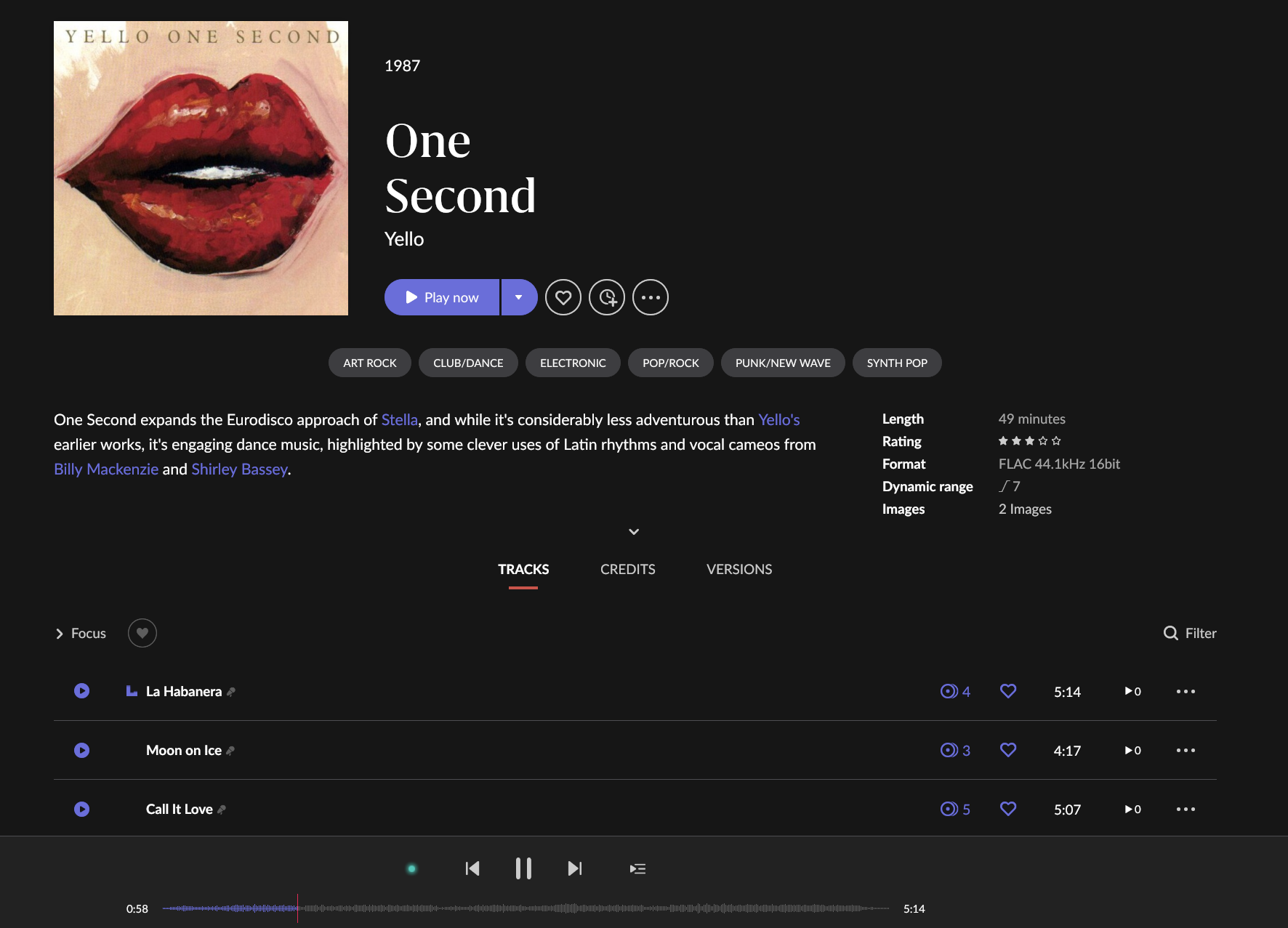This screenshot has width=1288, height=928.
Task: Switch to the Versions tab
Action: tap(738, 569)
